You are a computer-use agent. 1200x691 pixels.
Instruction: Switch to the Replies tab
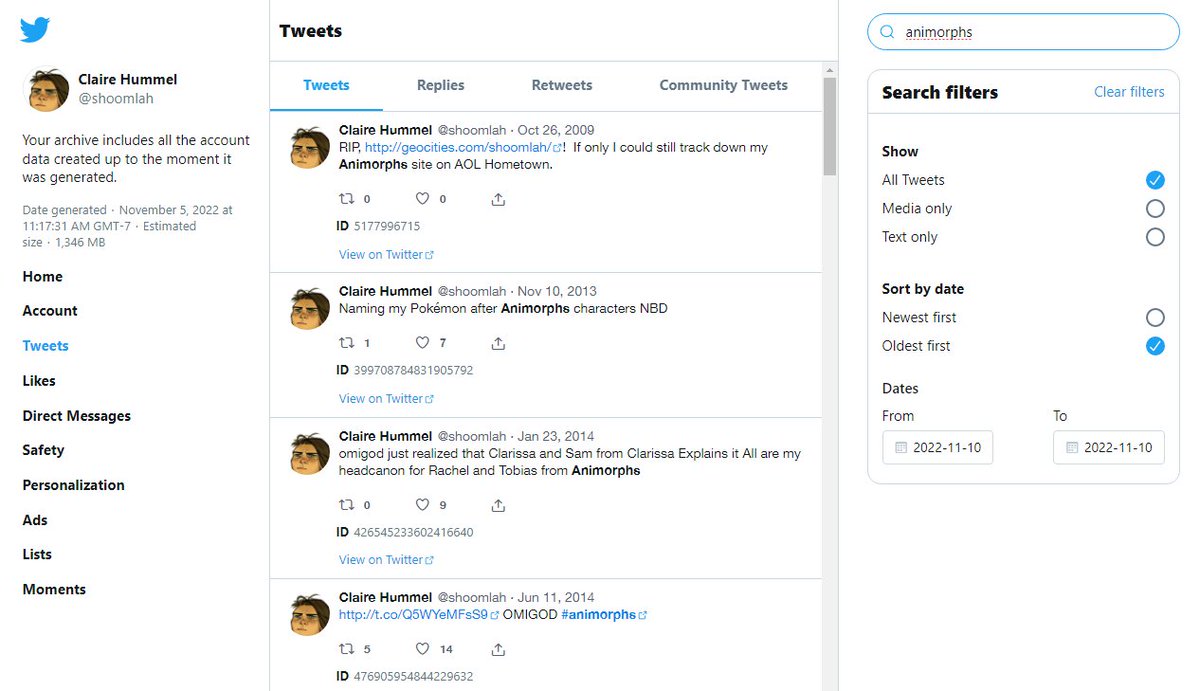[x=441, y=85]
